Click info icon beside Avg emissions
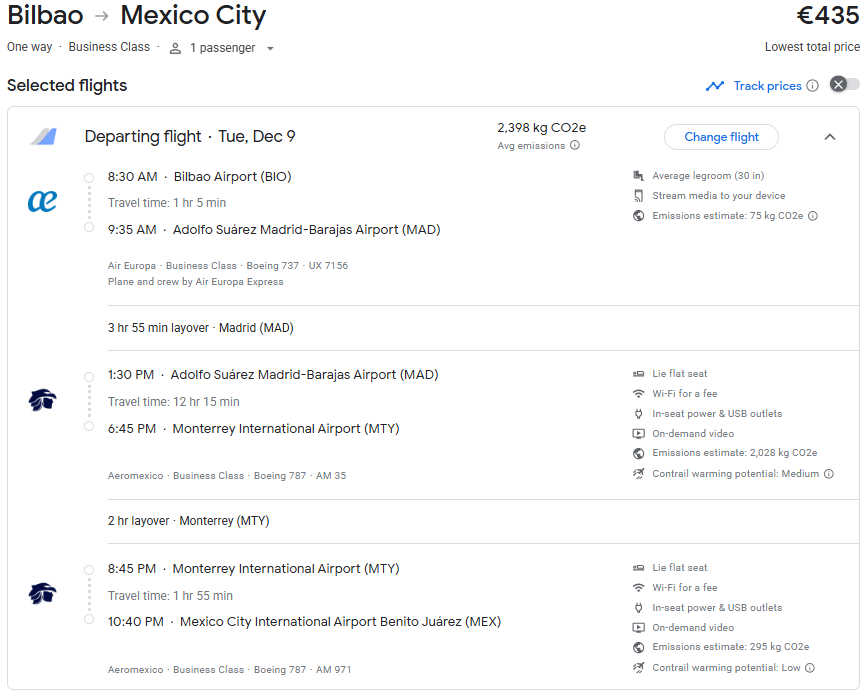Viewport: 867px width, 697px height. click(575, 146)
